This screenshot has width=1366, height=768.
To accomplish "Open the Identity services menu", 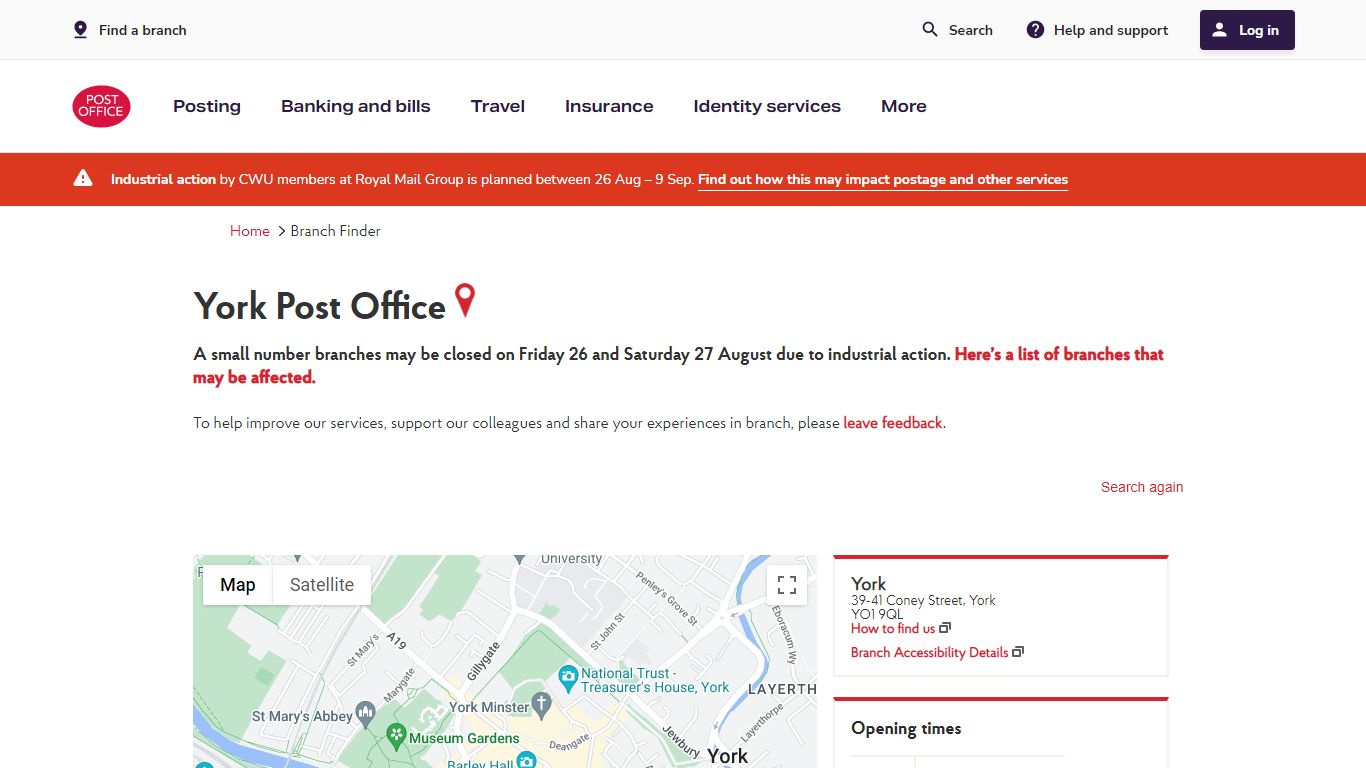I will click(767, 106).
